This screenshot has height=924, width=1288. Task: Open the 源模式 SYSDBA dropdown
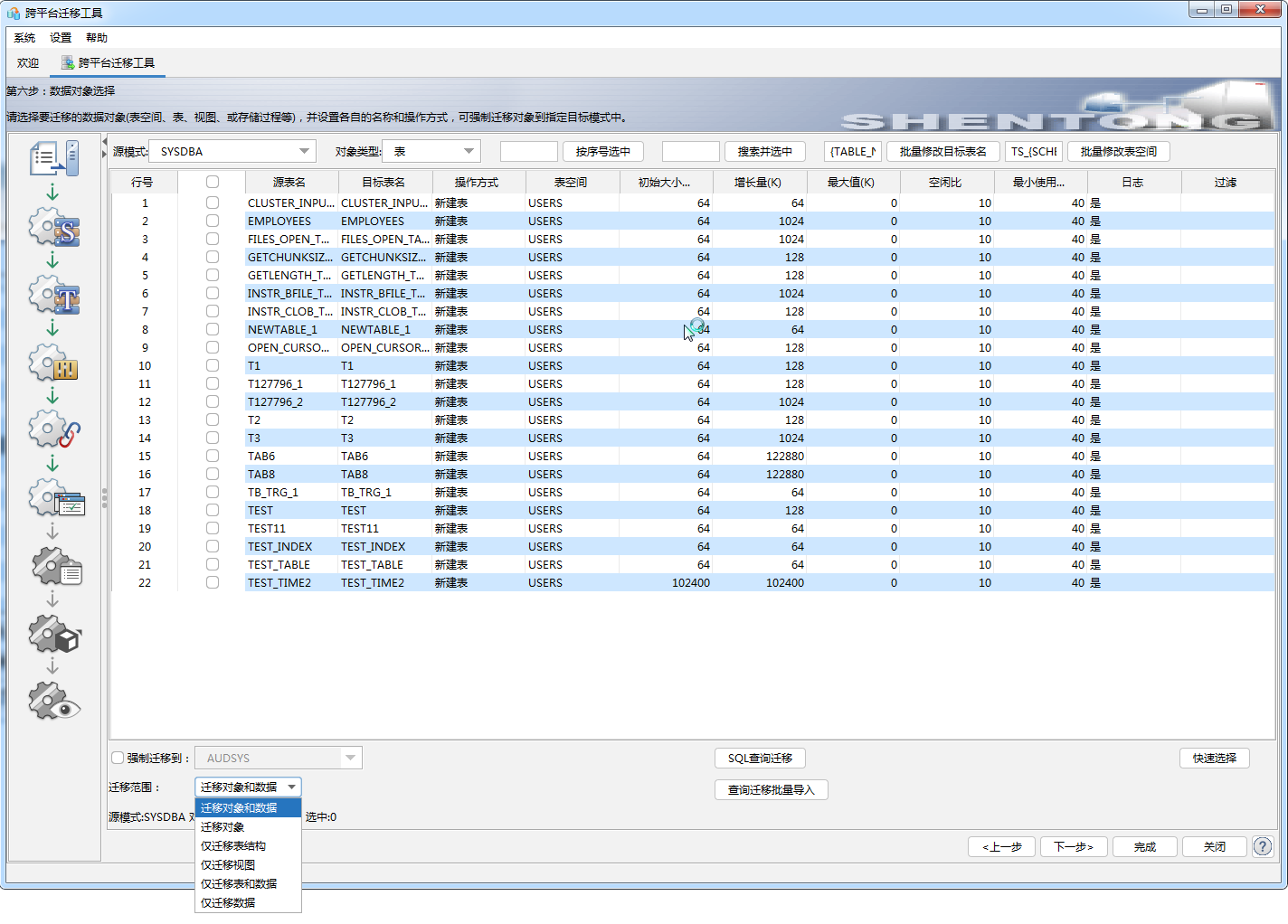[x=232, y=151]
